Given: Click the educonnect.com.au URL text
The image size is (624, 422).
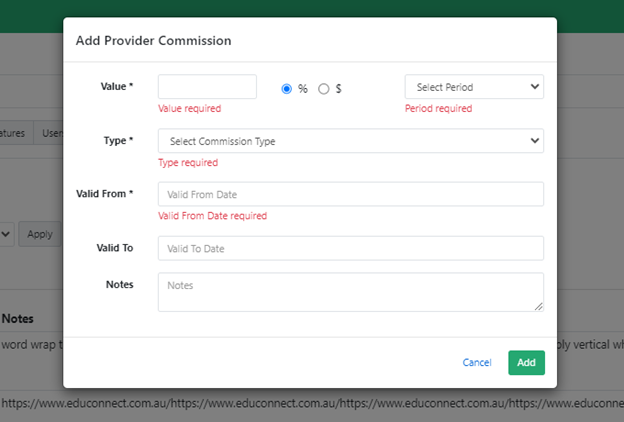Looking at the screenshot, I should [300, 403].
